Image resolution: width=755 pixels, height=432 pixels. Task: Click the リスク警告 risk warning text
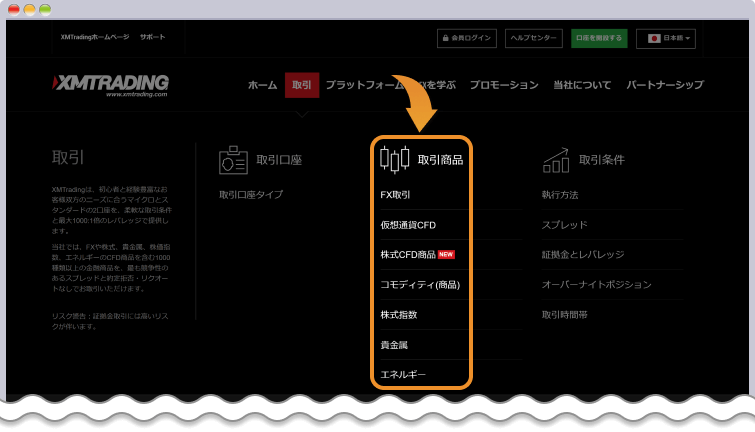point(110,321)
